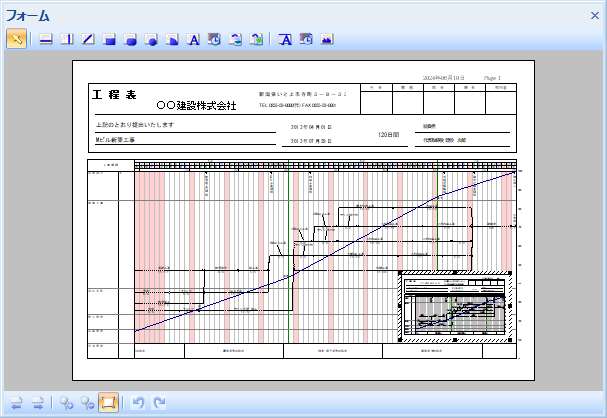This screenshot has width=607, height=418.
Task: Select the quarter-round corner shape tool
Action: (172, 39)
